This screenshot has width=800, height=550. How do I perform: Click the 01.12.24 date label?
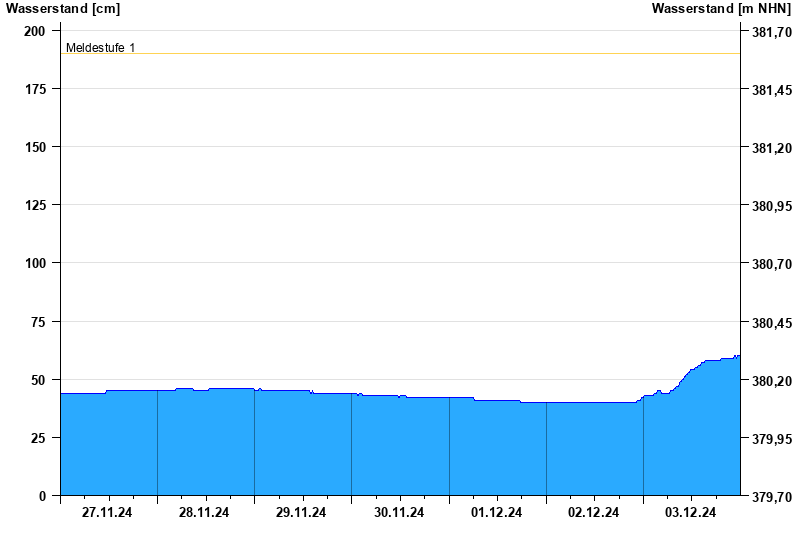[497, 513]
